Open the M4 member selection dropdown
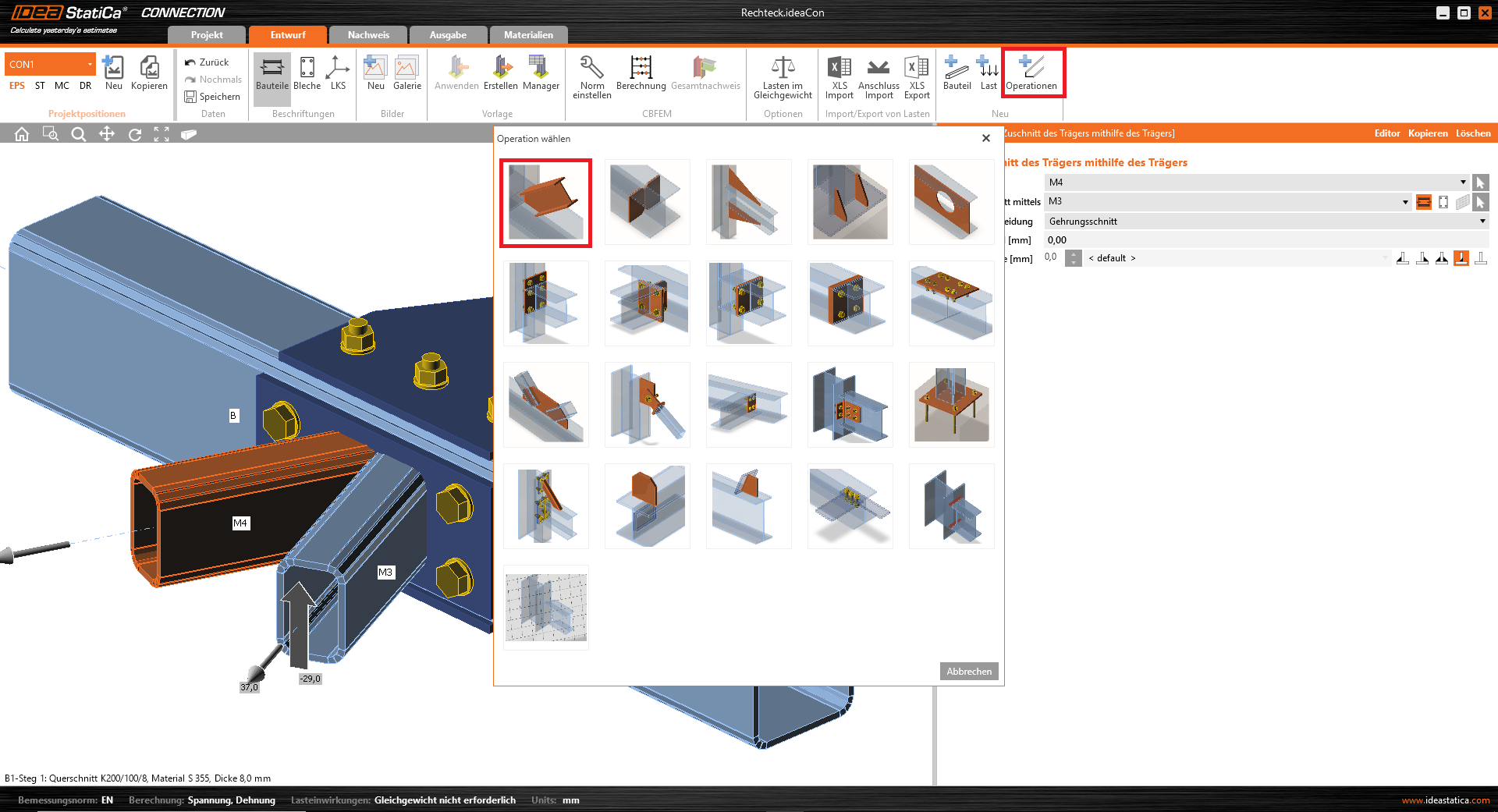This screenshot has width=1498, height=812. tap(1462, 183)
